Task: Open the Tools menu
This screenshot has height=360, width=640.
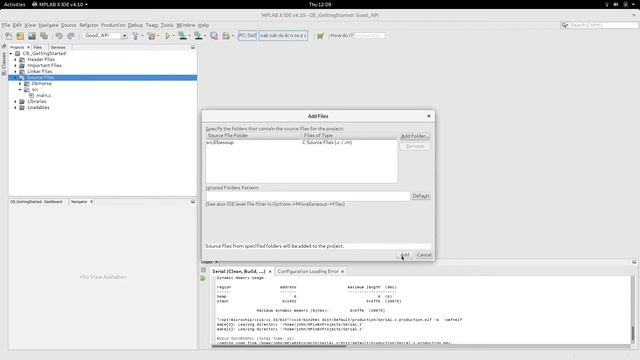Action: tap(167, 25)
